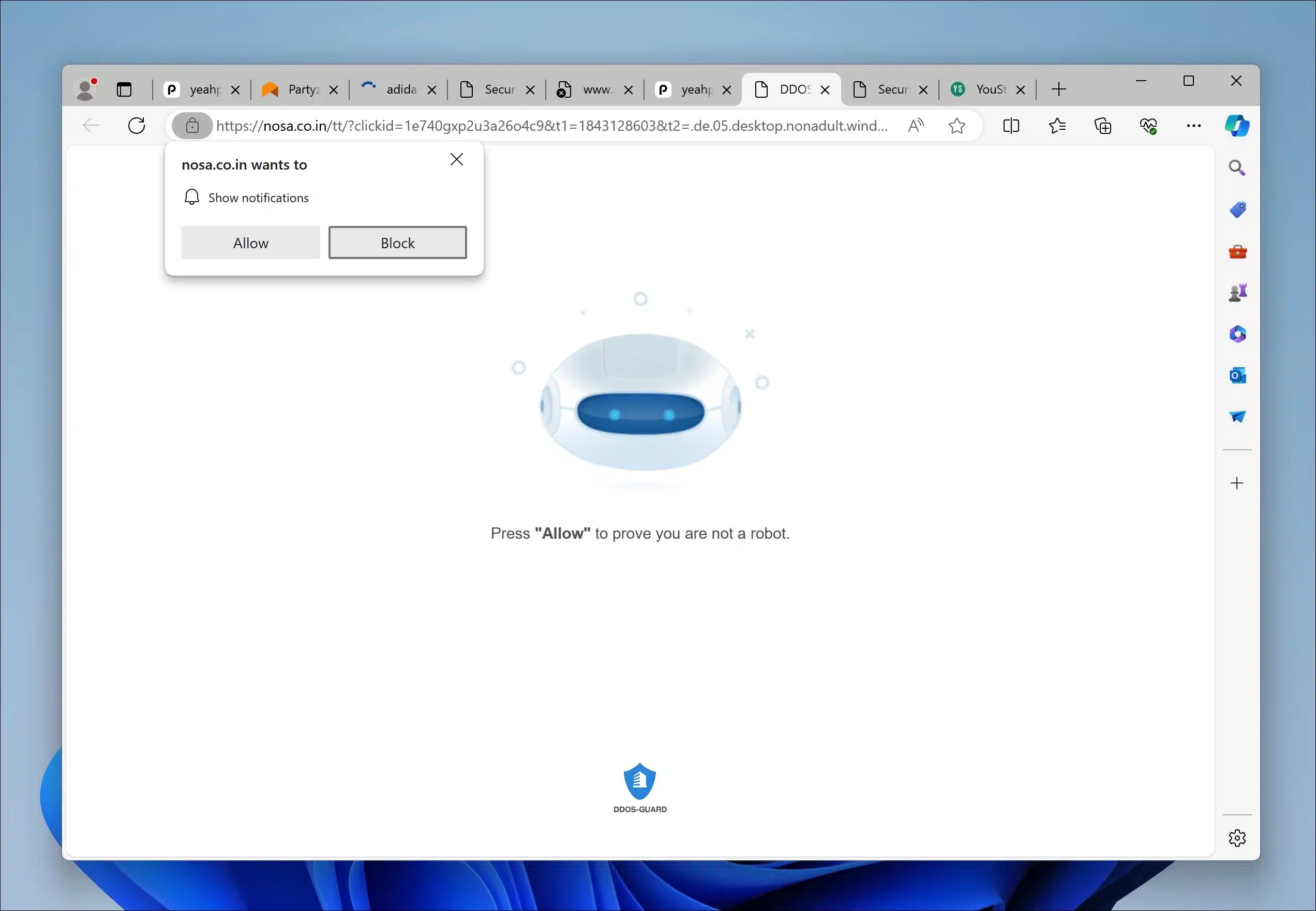Open Browser essentials heart icon
Image resolution: width=1316 pixels, height=911 pixels.
(x=1148, y=126)
